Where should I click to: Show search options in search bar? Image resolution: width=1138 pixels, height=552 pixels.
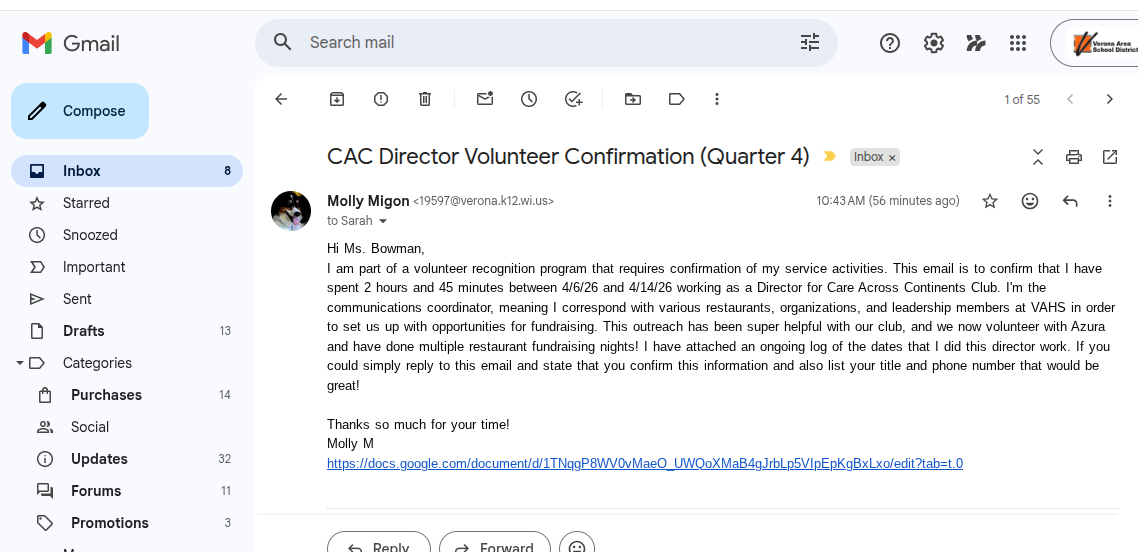(810, 42)
